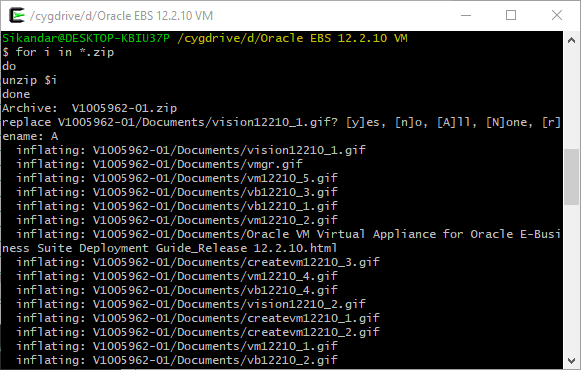Click the inflating vb12210_2.gif last line
The width and height of the screenshot is (581, 370).
click(177, 360)
